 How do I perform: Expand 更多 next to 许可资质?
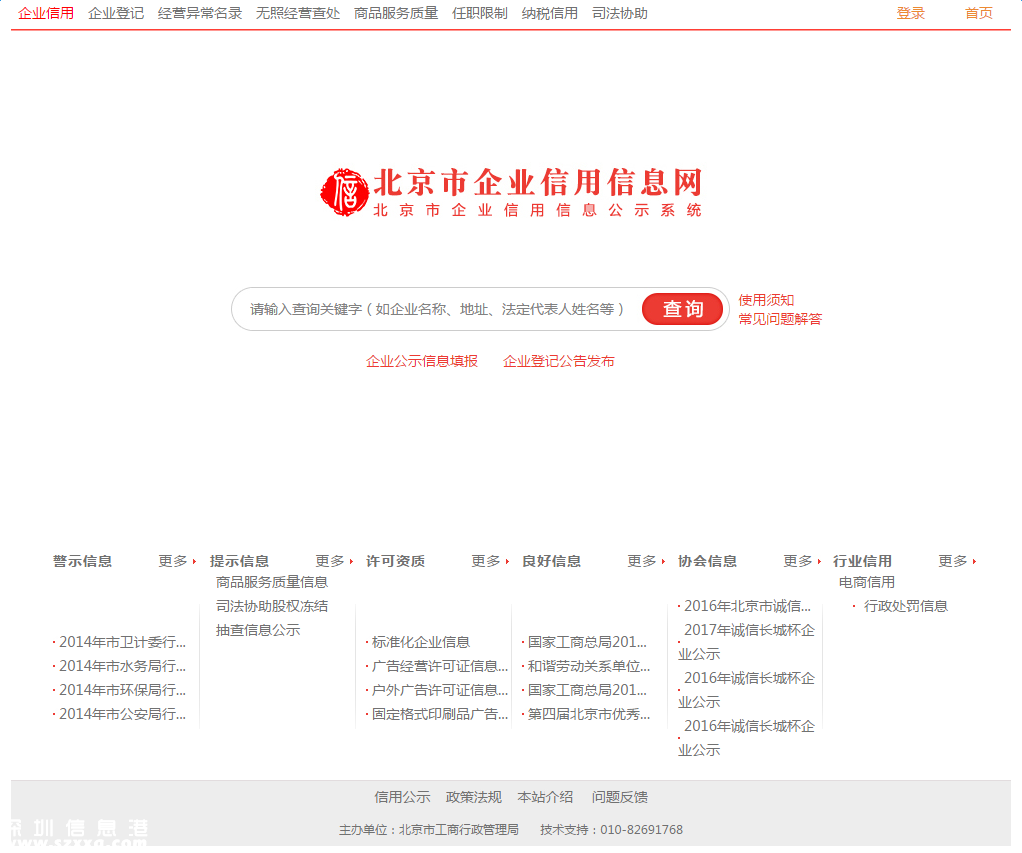click(489, 561)
